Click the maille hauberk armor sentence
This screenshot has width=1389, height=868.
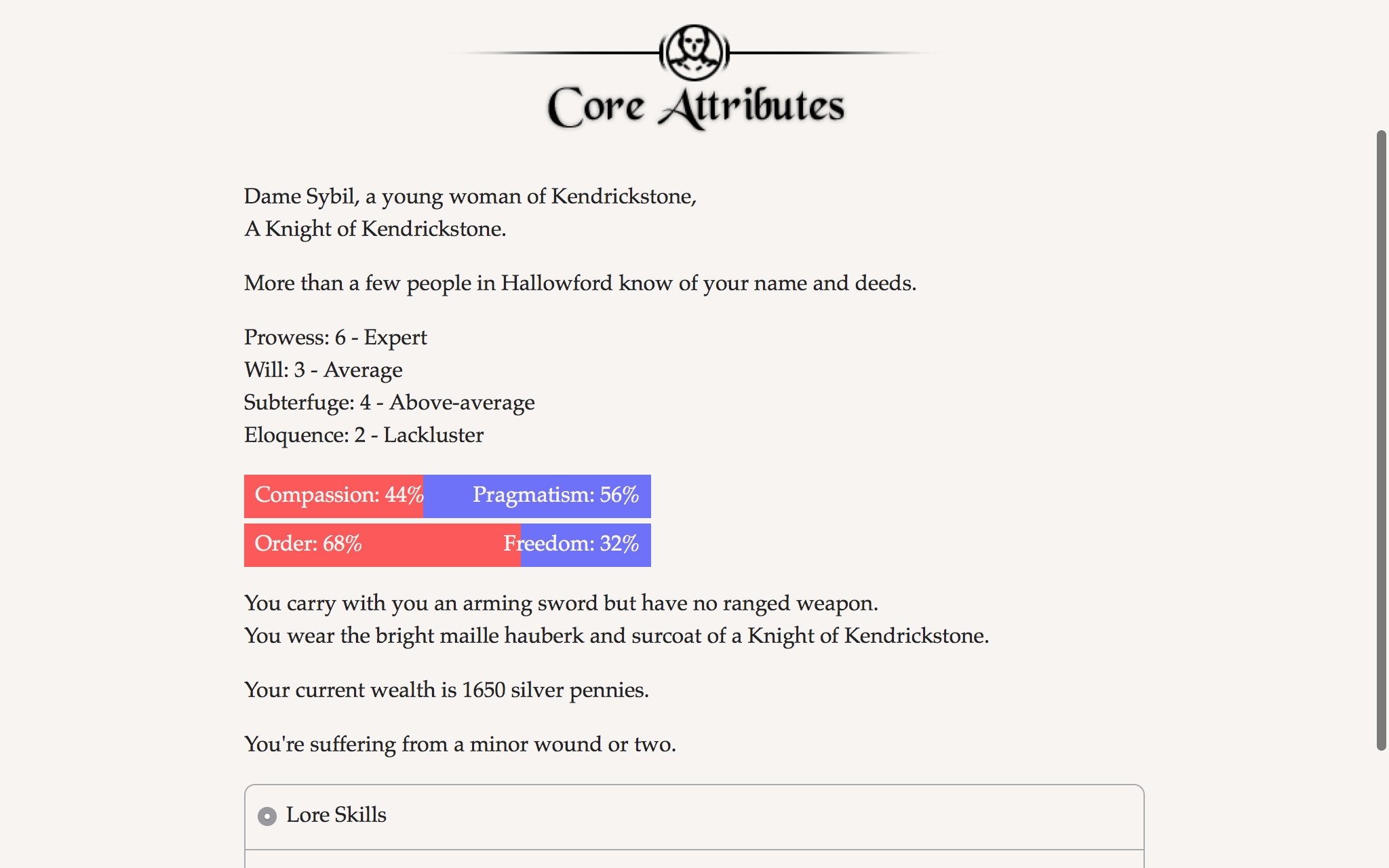coord(616,635)
